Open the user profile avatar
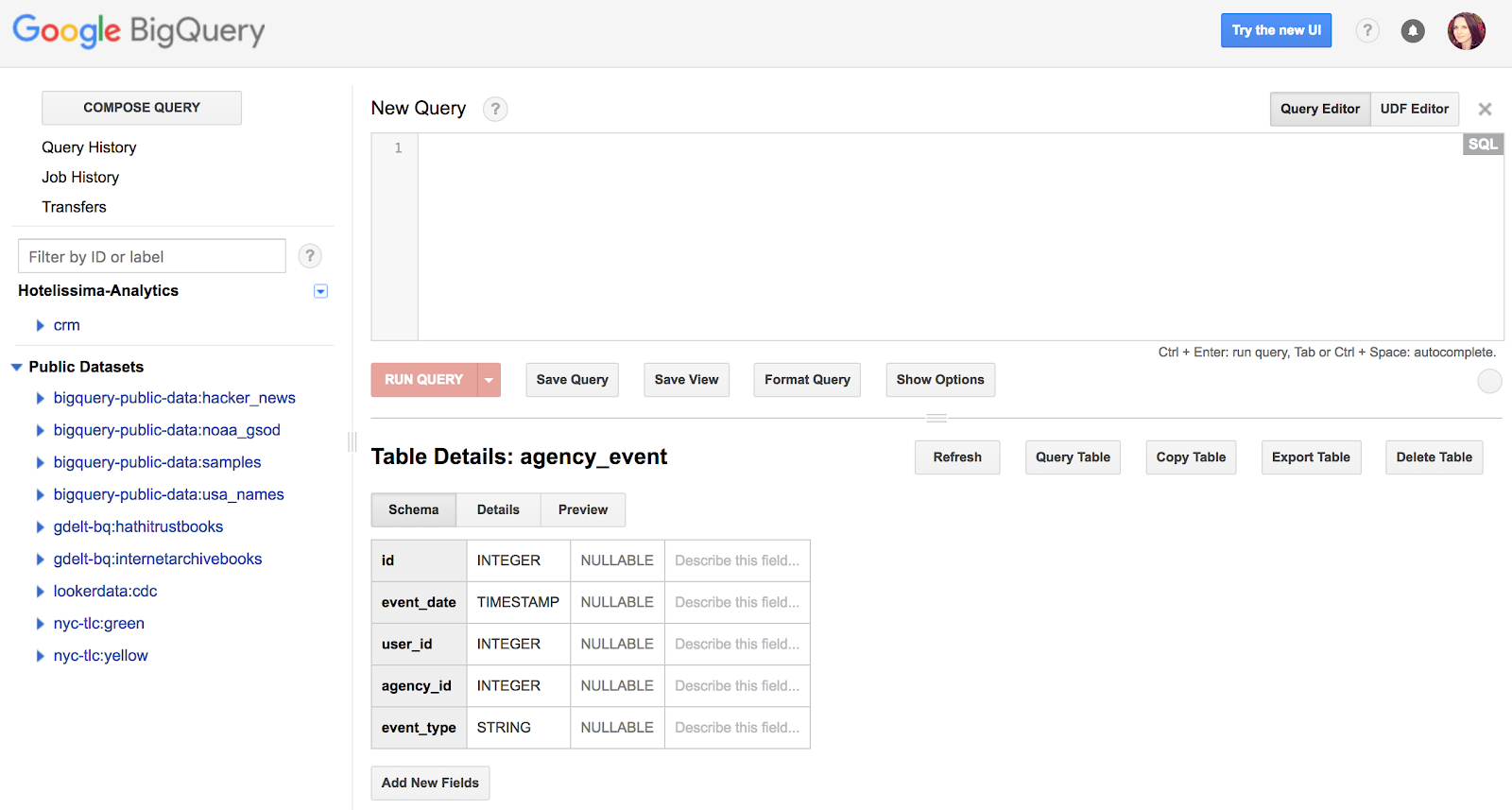 pos(1467,30)
